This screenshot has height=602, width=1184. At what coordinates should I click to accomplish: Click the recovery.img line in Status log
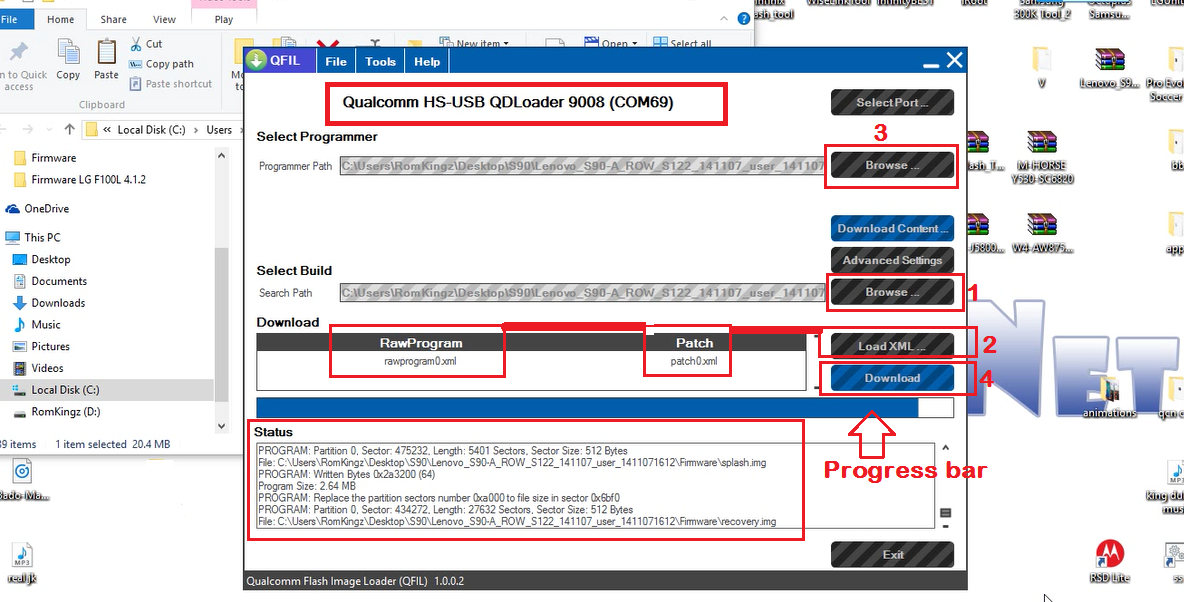click(517, 521)
